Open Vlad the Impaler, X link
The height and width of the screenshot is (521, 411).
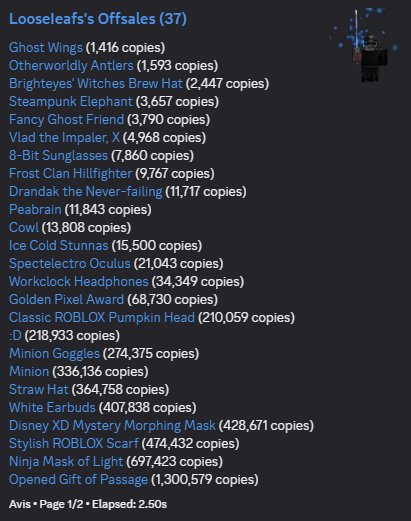[64, 138]
